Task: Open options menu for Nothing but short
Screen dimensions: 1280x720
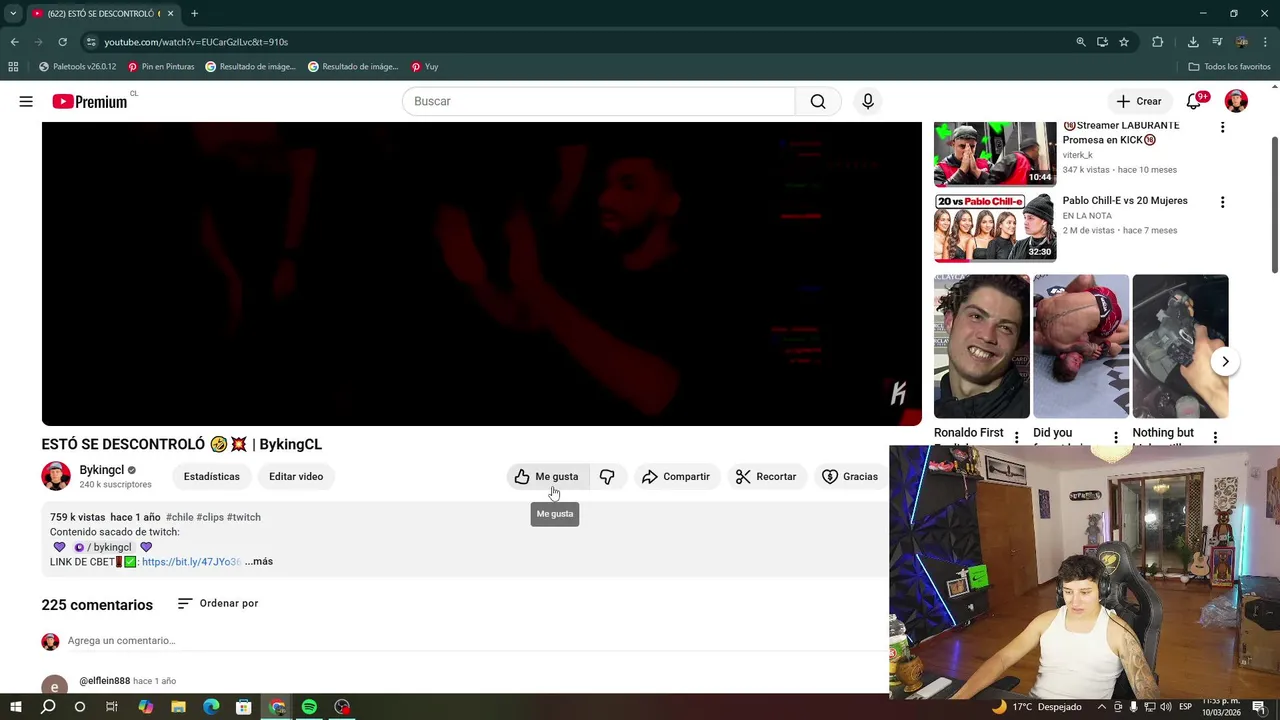Action: point(1215,437)
